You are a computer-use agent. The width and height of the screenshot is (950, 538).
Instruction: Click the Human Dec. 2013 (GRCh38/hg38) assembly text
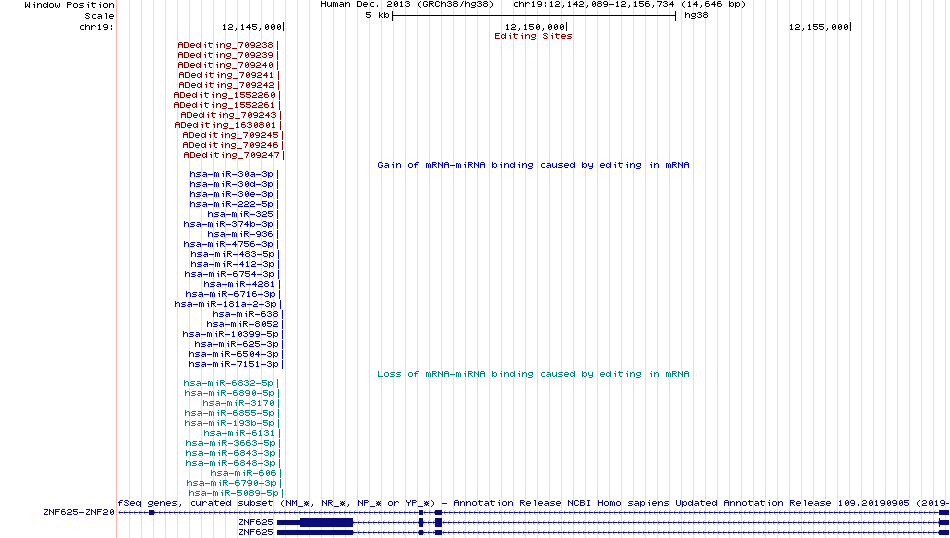point(407,4)
